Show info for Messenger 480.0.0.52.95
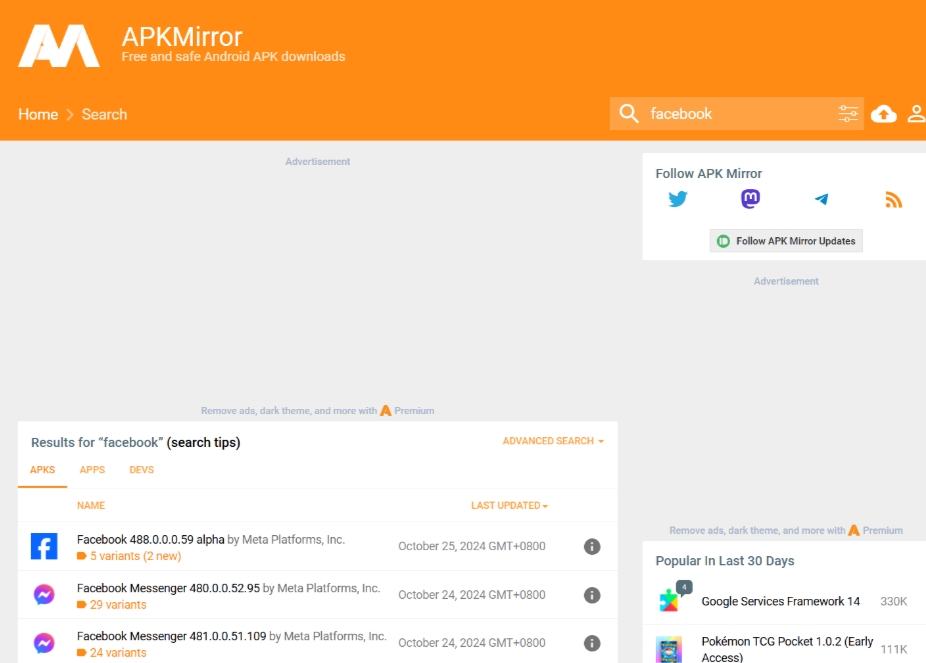This screenshot has width=926, height=663. (x=592, y=595)
